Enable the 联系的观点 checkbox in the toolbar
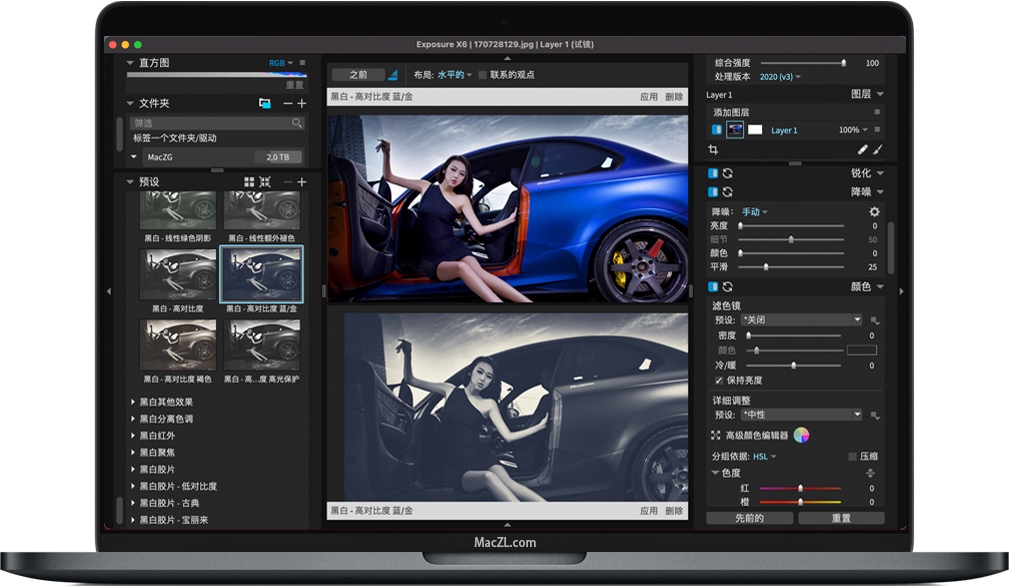 click(x=481, y=75)
